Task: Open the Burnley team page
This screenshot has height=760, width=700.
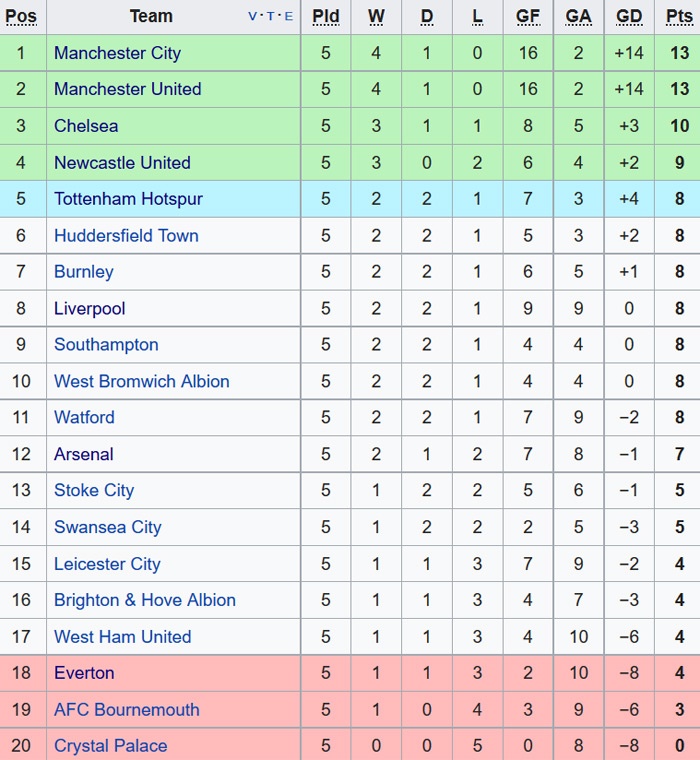Action: pos(84,272)
